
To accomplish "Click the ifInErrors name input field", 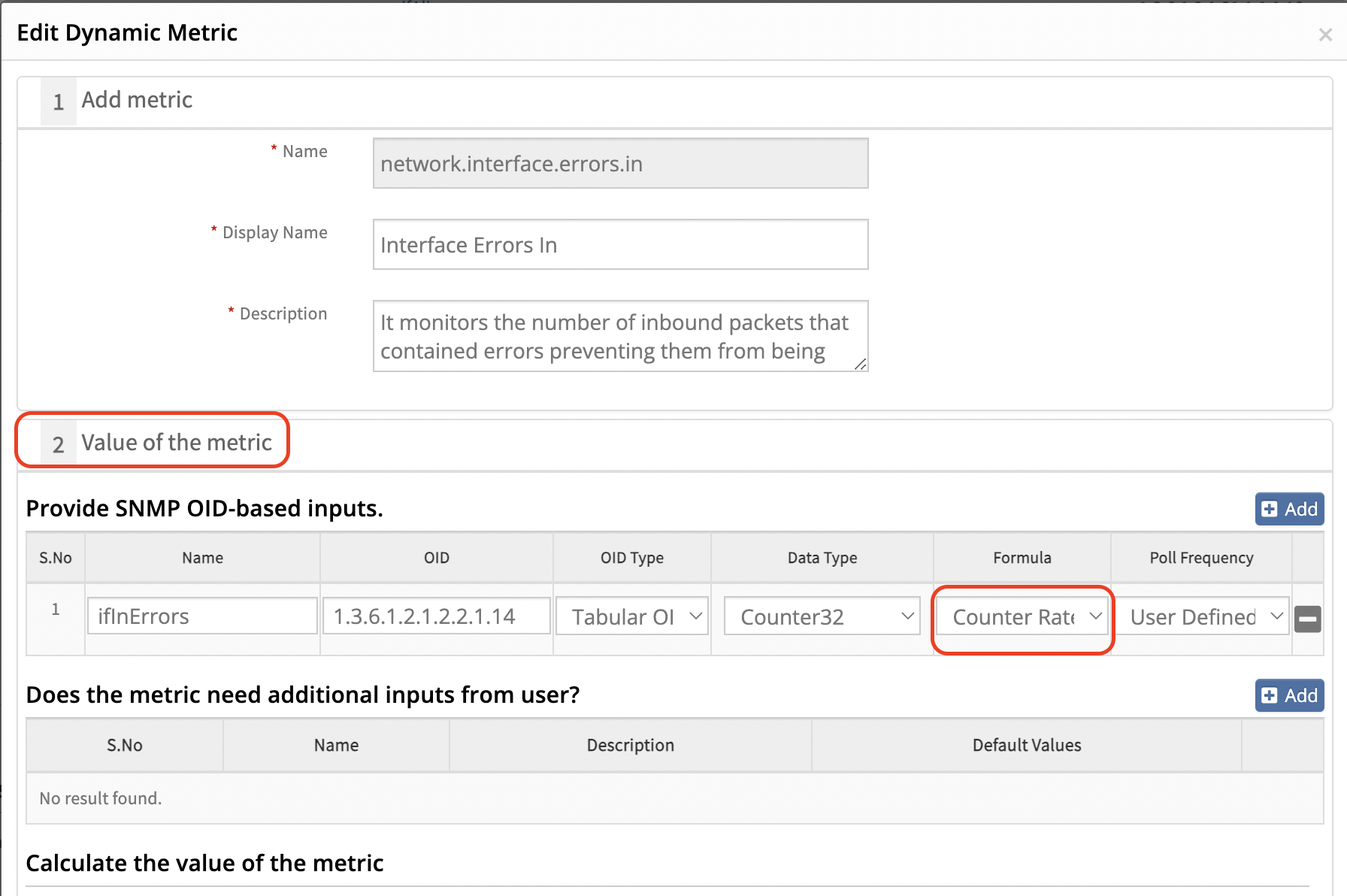I will tap(202, 616).
